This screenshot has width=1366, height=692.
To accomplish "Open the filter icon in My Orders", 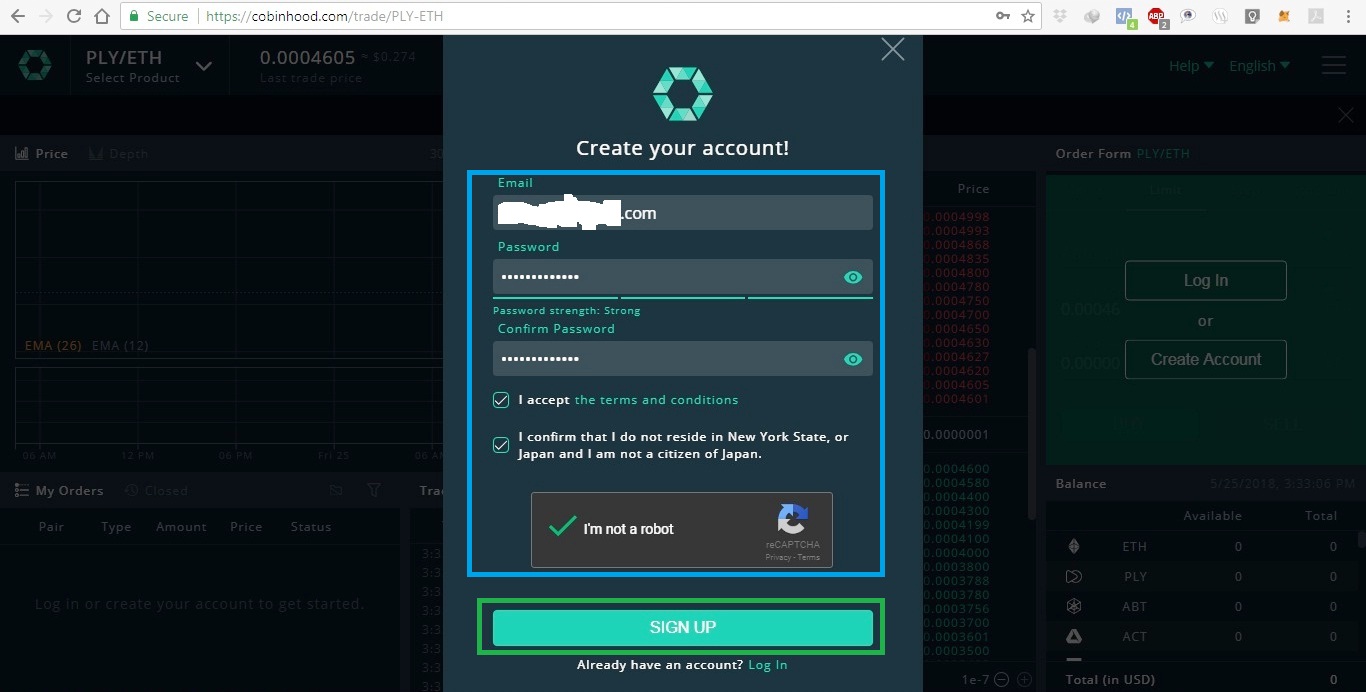I will click(x=373, y=490).
